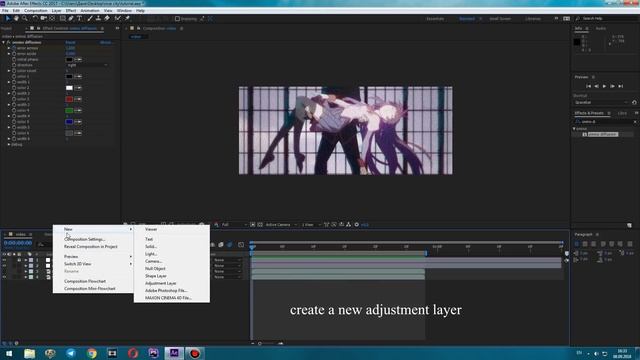Select the Unified Camera tool
This screenshot has height=360, width=640.
coord(44,18)
